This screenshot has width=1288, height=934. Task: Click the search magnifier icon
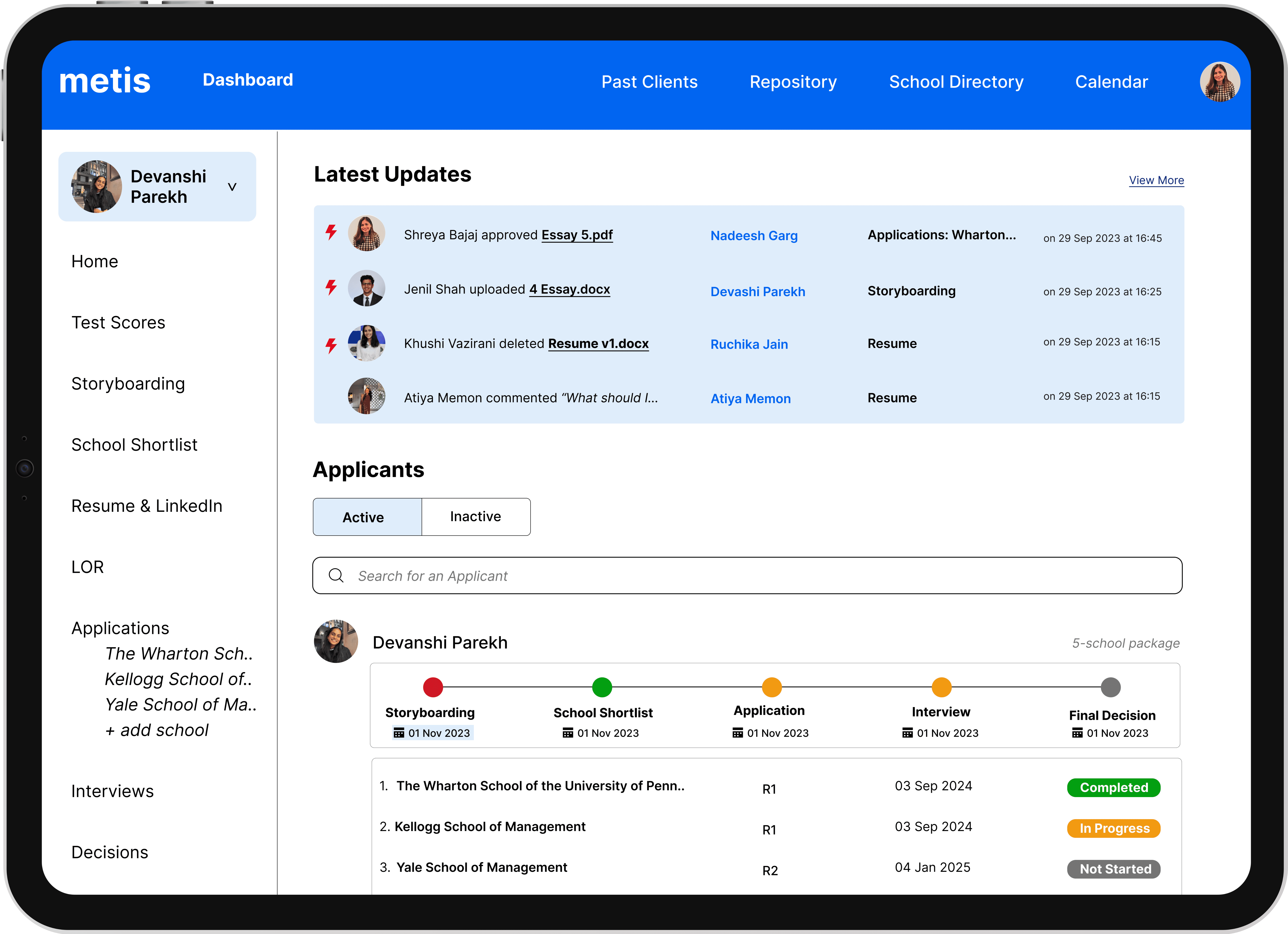click(336, 576)
